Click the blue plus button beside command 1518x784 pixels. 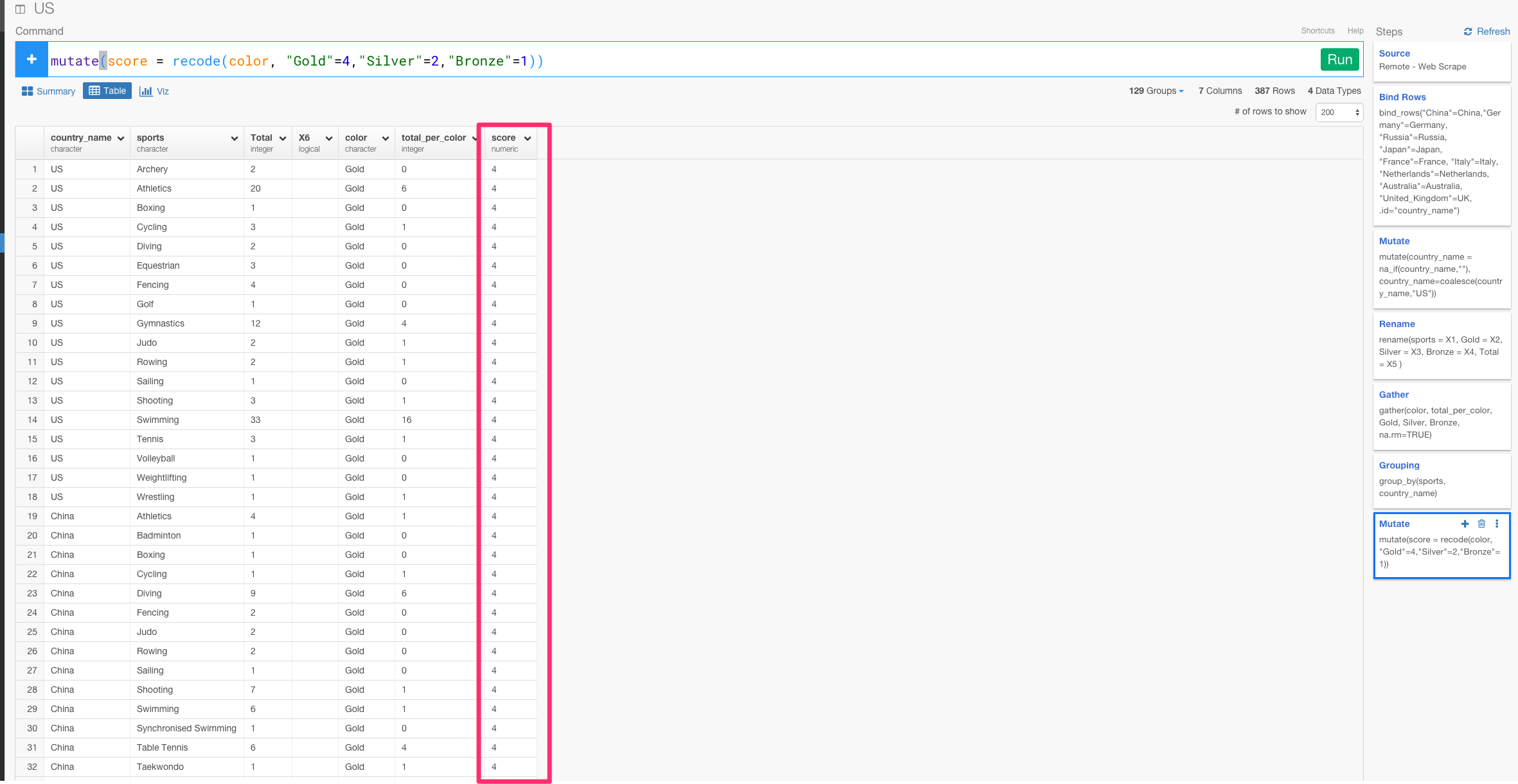(31, 60)
